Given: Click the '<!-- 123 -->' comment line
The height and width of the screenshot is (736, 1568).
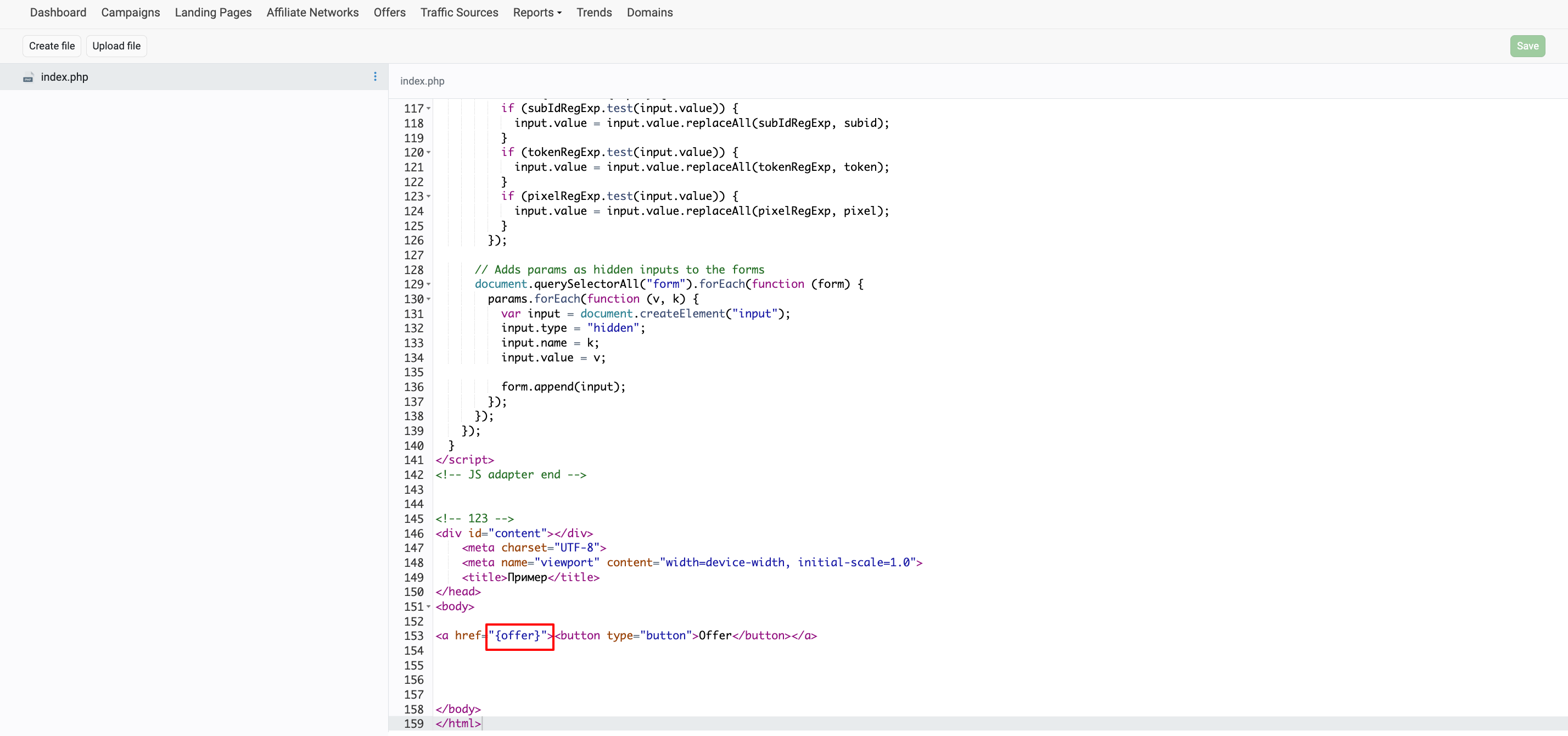Looking at the screenshot, I should point(475,518).
